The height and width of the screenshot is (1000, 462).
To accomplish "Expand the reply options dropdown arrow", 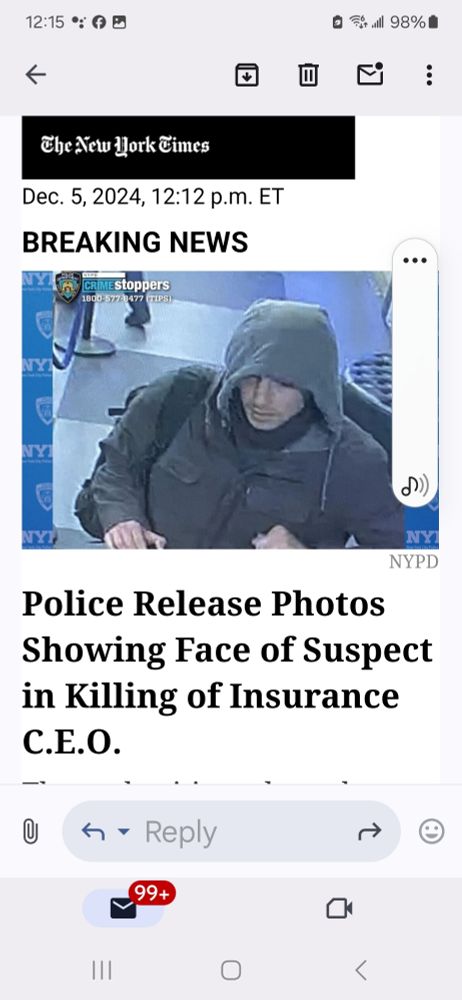I will (124, 832).
